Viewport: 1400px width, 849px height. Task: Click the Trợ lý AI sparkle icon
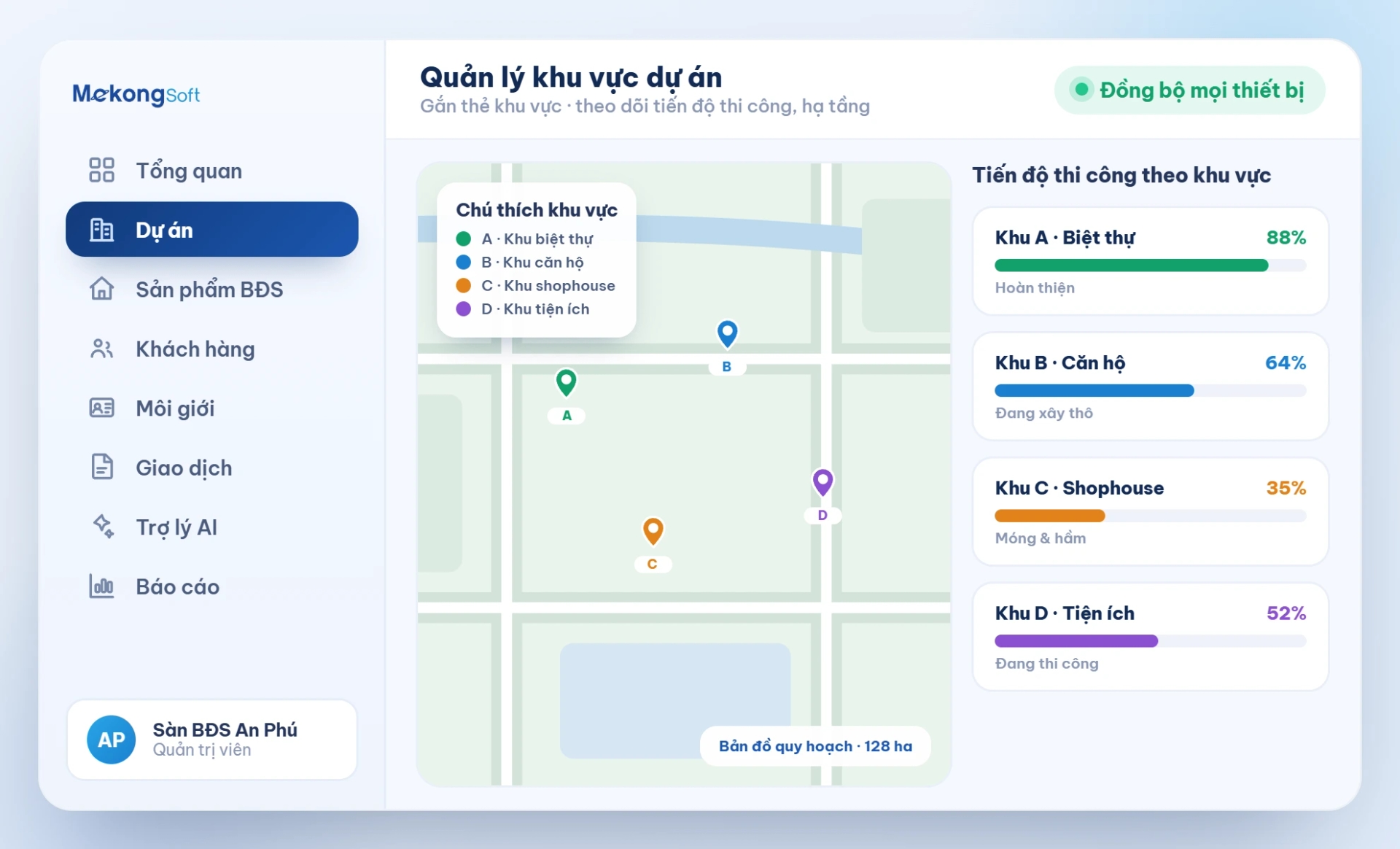click(103, 526)
